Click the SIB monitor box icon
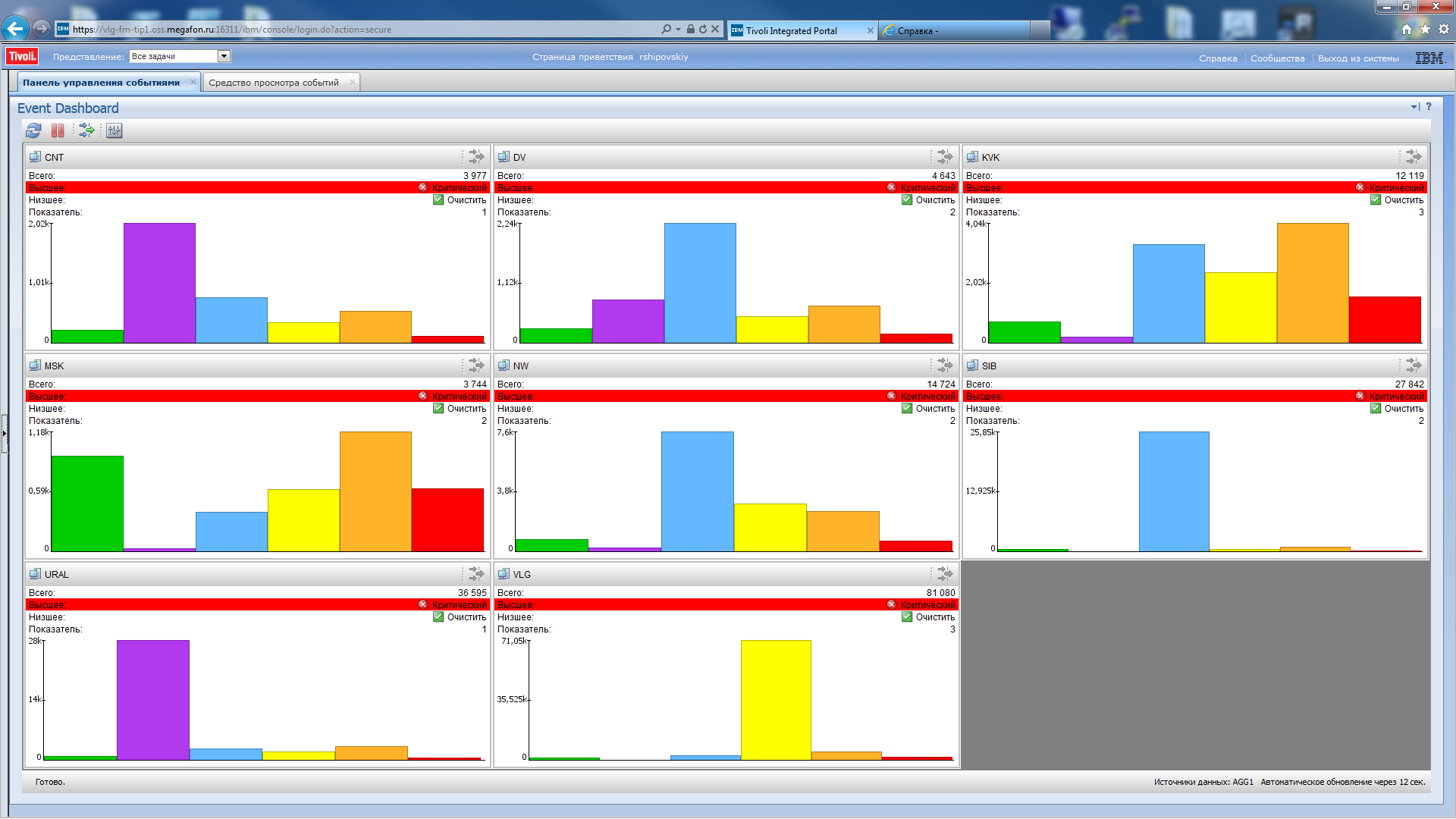The height and width of the screenshot is (819, 1456). (x=972, y=366)
